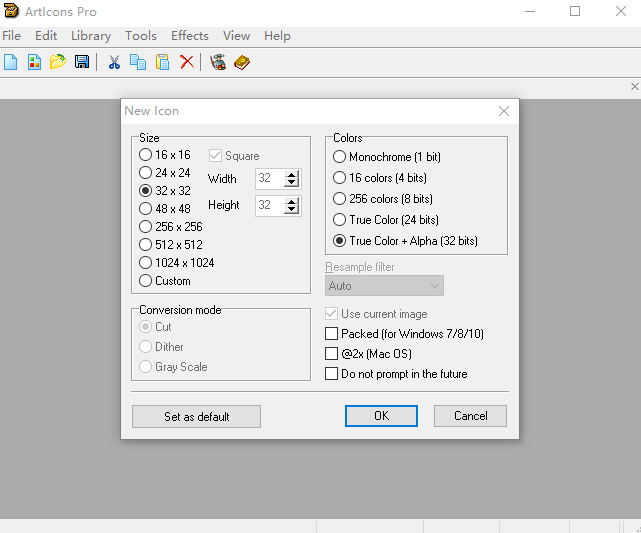
Task: Click into the Width input field
Action: pyautogui.click(x=269, y=179)
